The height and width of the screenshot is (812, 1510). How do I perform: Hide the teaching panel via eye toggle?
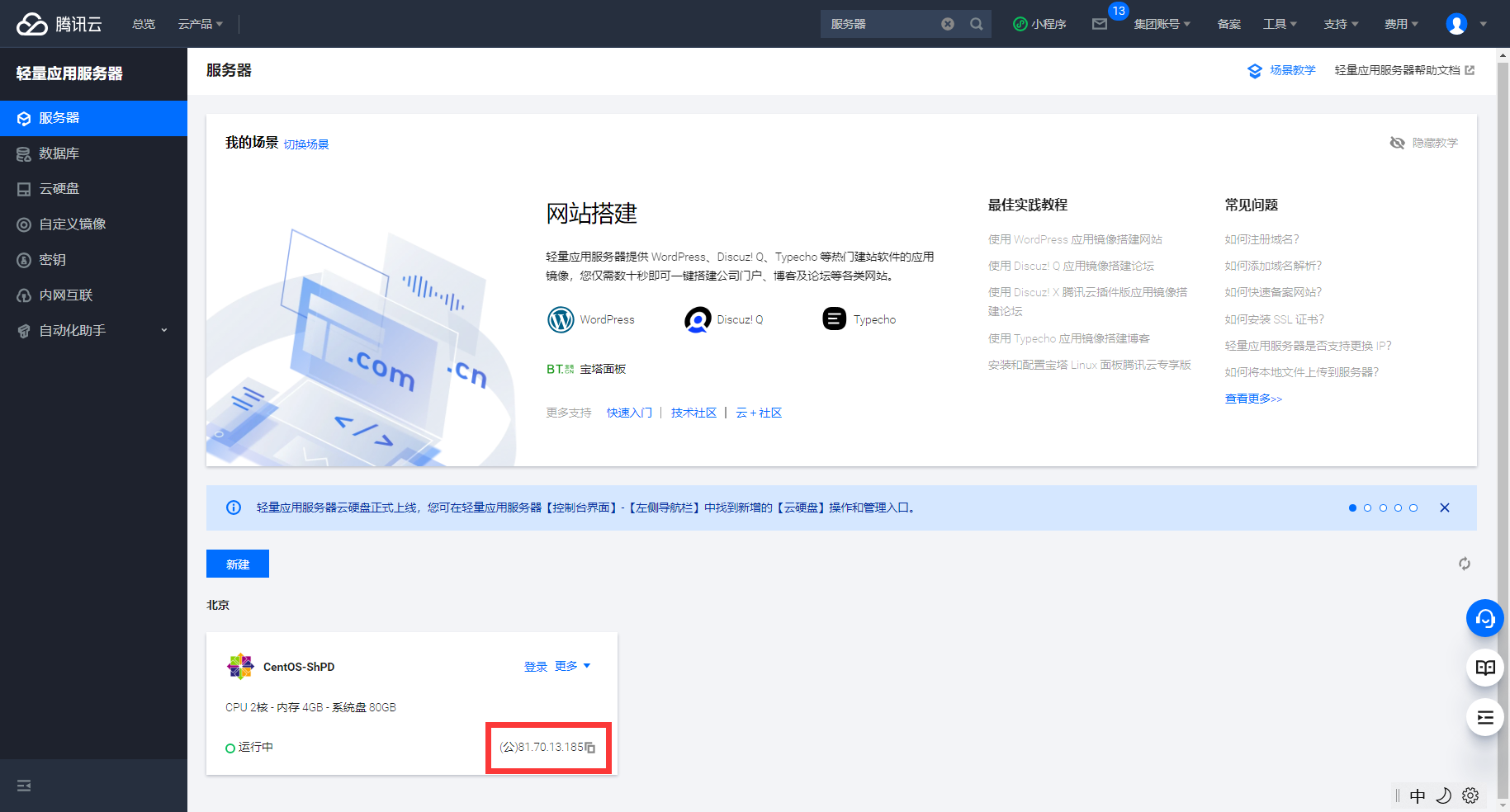[x=1398, y=142]
